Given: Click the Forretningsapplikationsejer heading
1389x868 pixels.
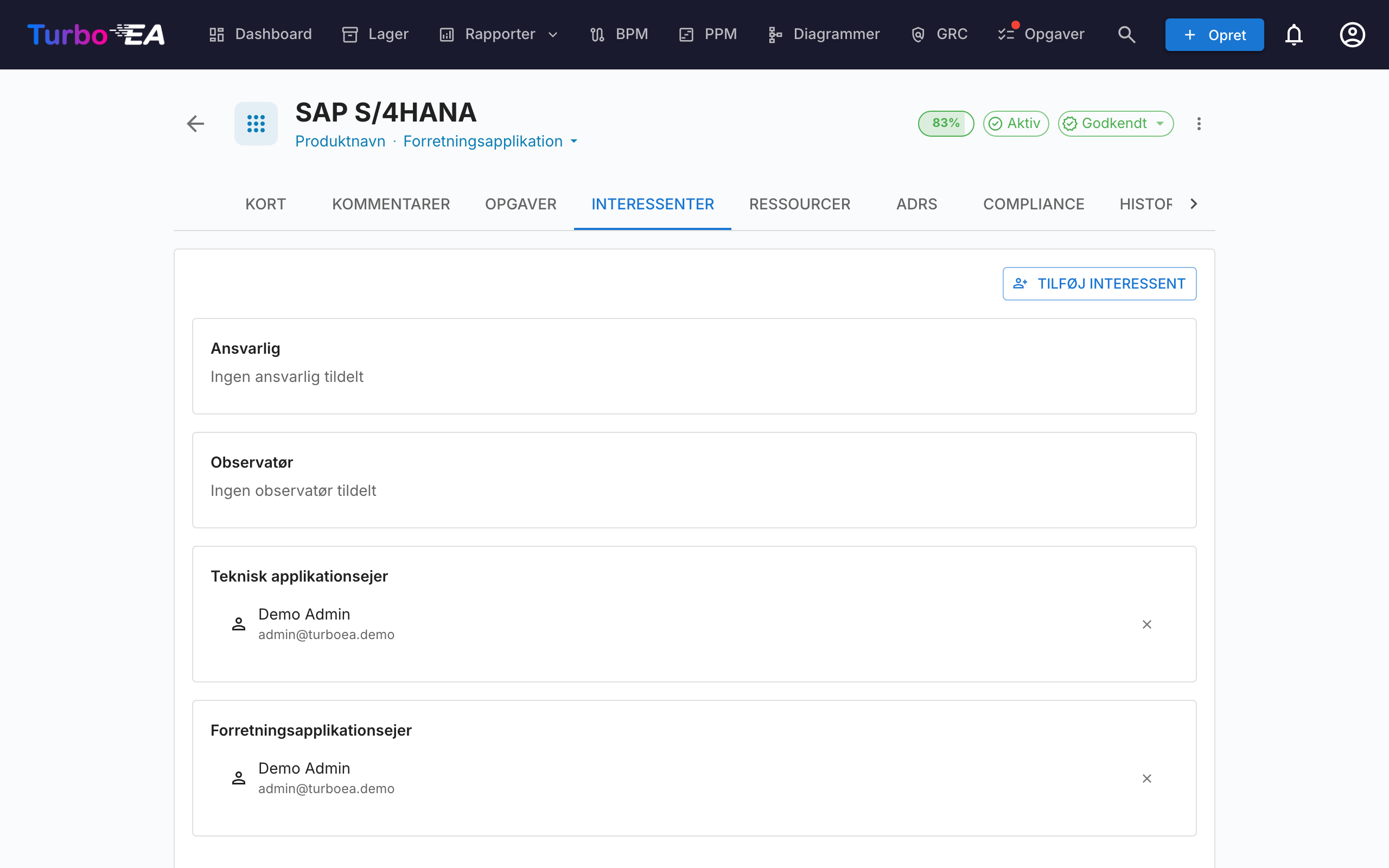Looking at the screenshot, I should tap(311, 730).
